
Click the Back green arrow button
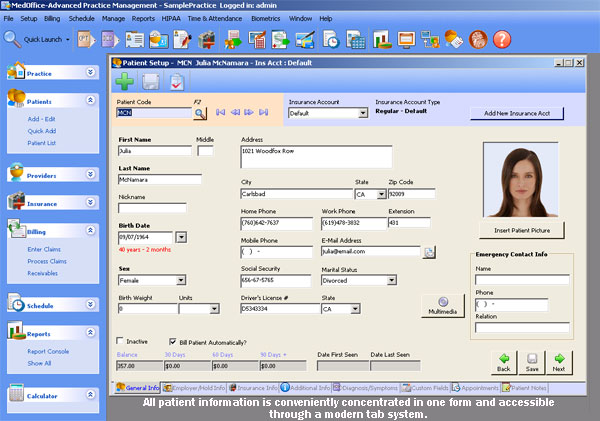(x=503, y=361)
